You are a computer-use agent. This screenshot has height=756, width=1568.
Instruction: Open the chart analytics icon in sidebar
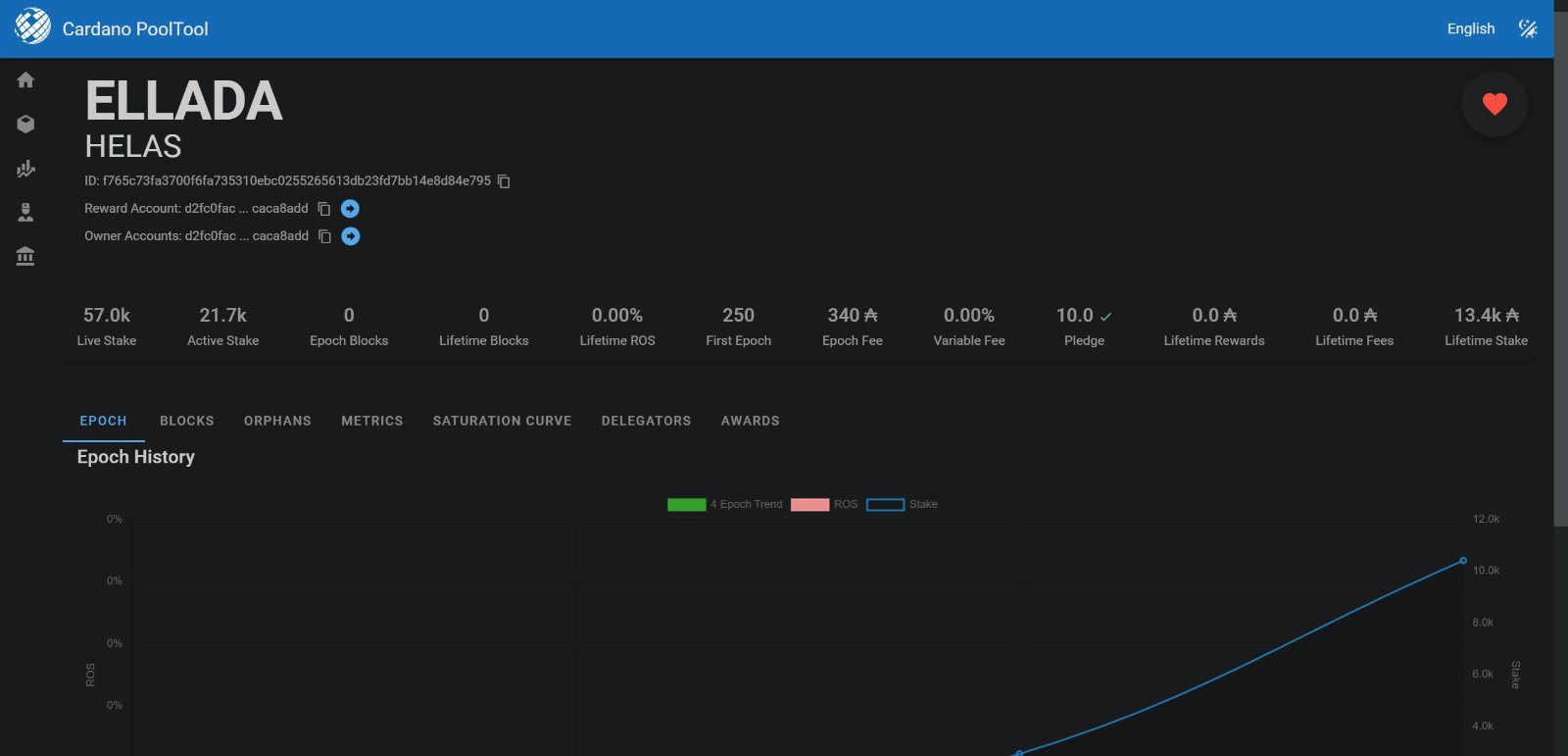coord(25,169)
